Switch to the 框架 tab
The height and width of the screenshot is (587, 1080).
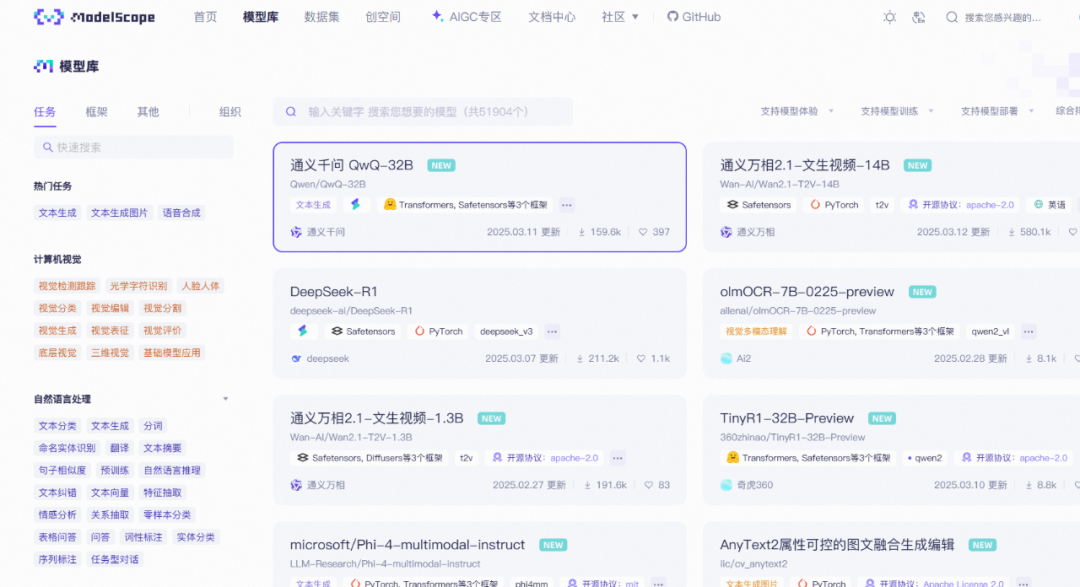(96, 112)
